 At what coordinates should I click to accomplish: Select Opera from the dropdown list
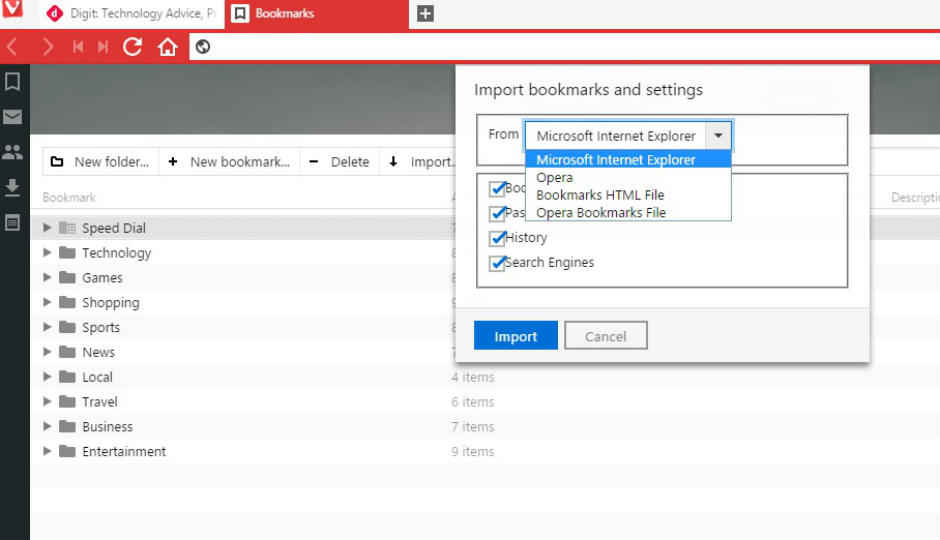[x=628, y=177]
